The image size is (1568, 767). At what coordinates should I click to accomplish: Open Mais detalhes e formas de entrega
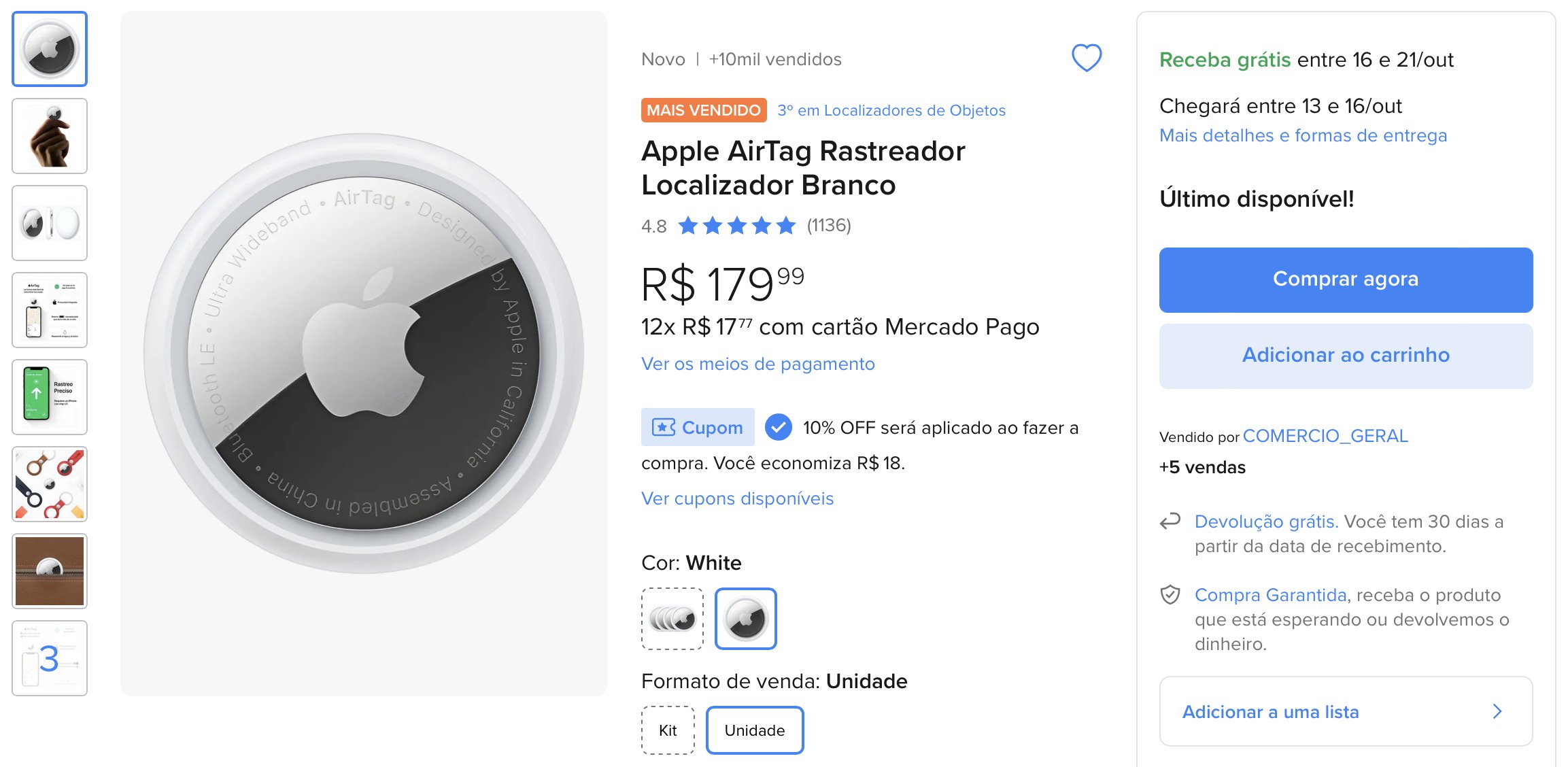click(1303, 135)
